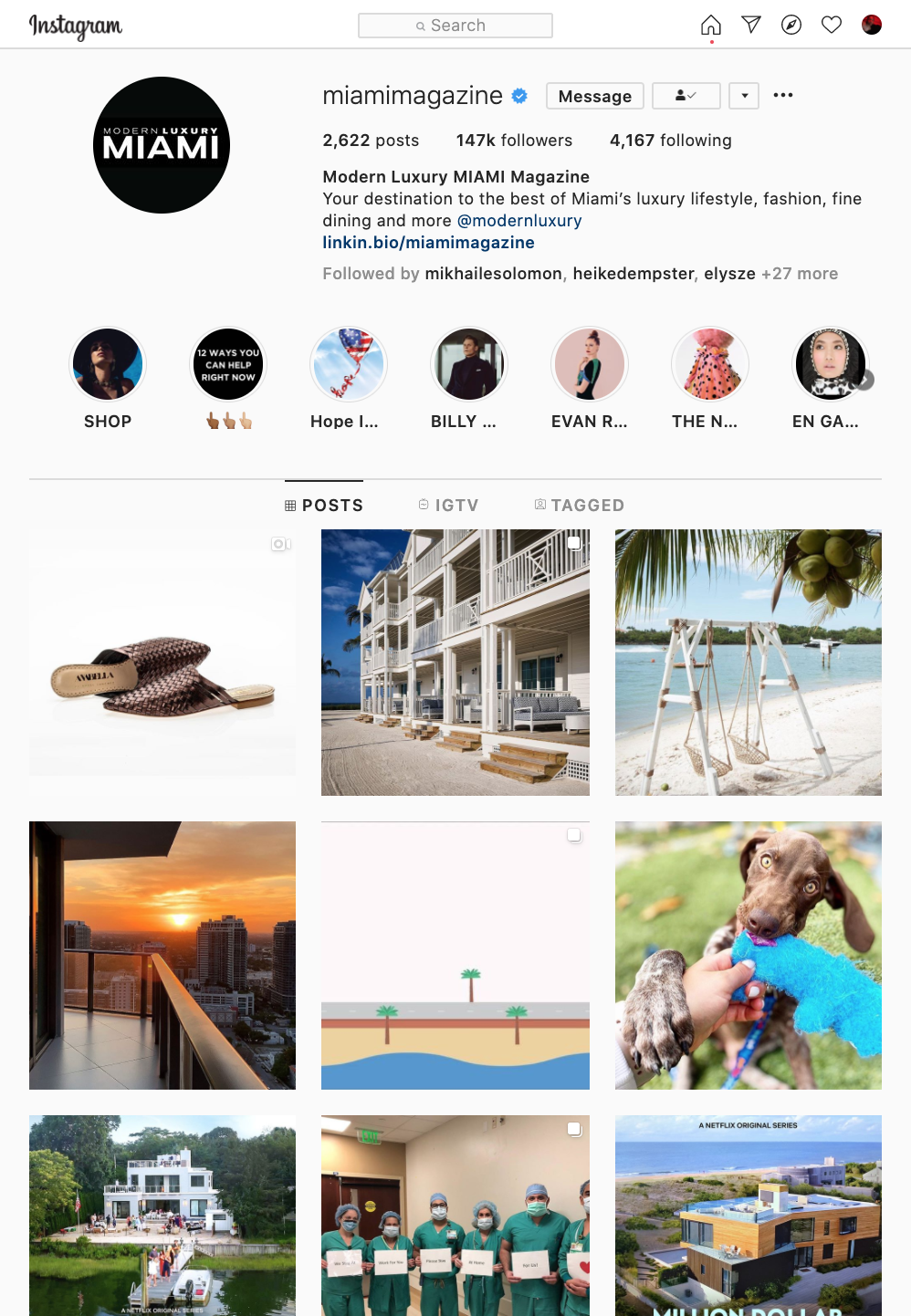The height and width of the screenshot is (1316, 911).
Task: Click the blue verified badge
Action: pyautogui.click(x=519, y=96)
